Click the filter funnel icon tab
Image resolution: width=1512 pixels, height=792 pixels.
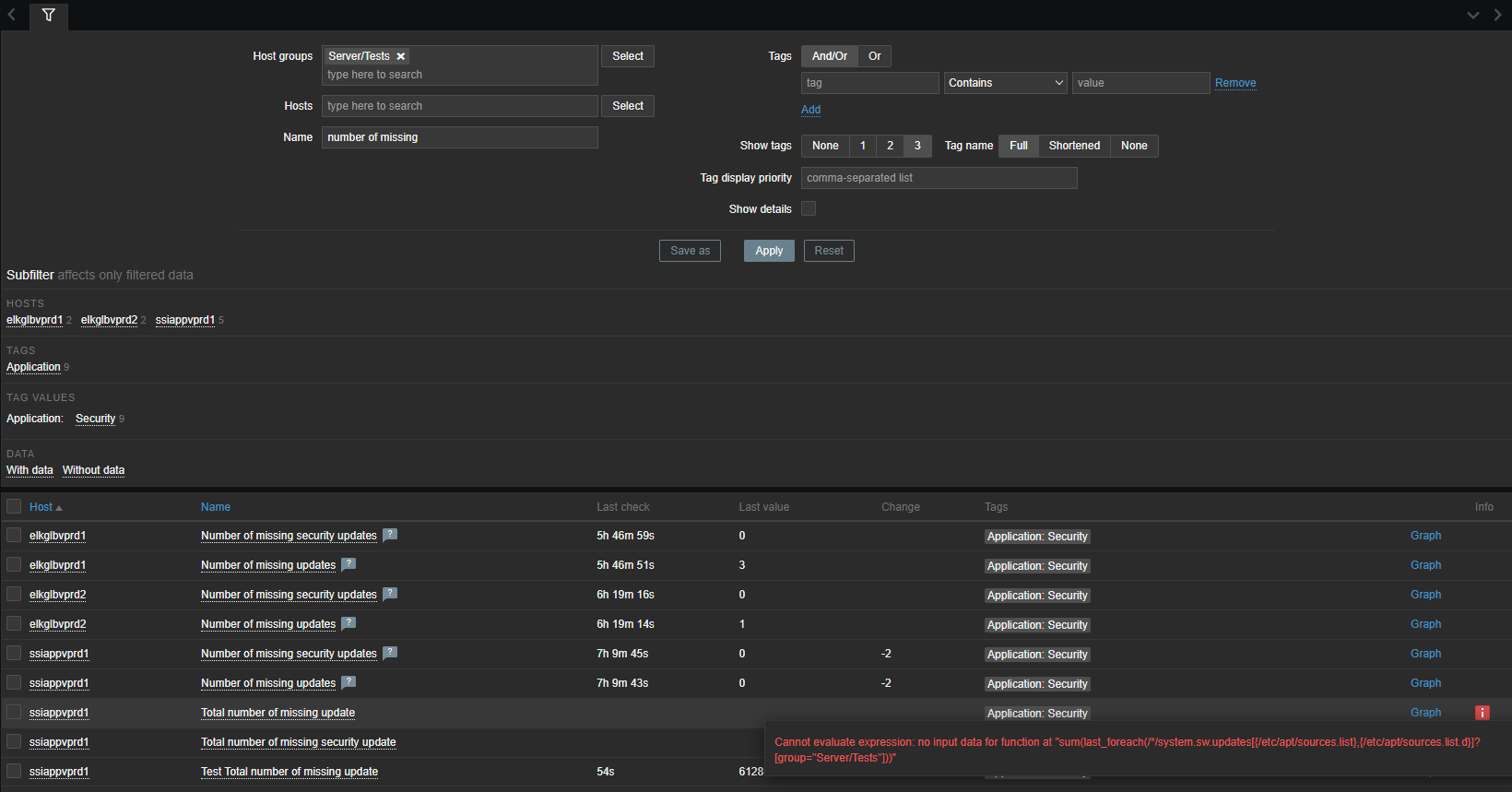(x=48, y=15)
